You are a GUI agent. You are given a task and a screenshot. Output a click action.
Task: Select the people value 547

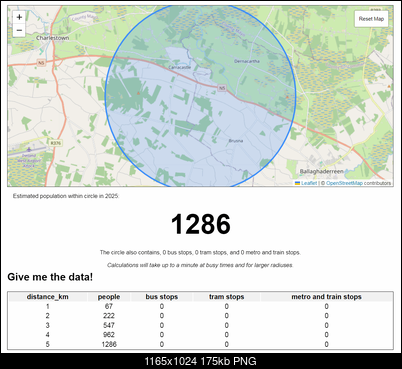[x=109, y=325]
